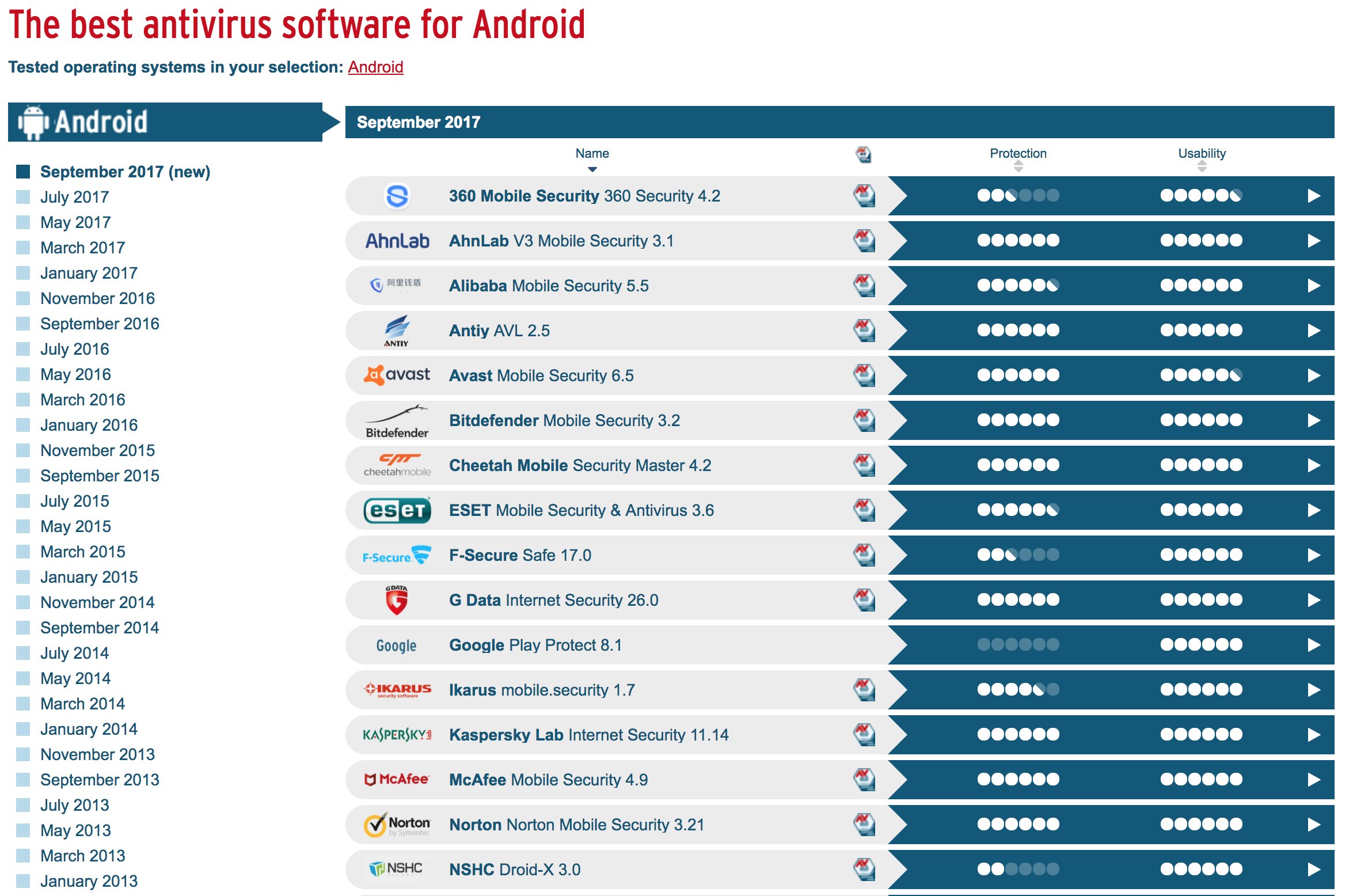Open the January 2013 test results
The image size is (1353, 896).
point(89,881)
